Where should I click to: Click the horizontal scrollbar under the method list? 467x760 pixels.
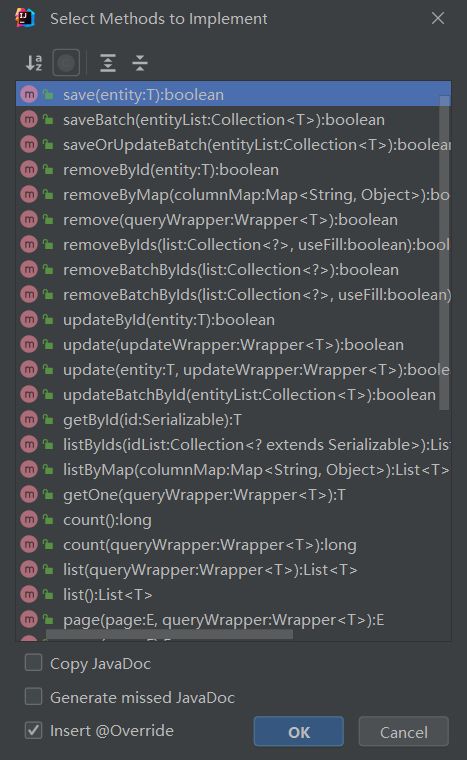point(169,634)
